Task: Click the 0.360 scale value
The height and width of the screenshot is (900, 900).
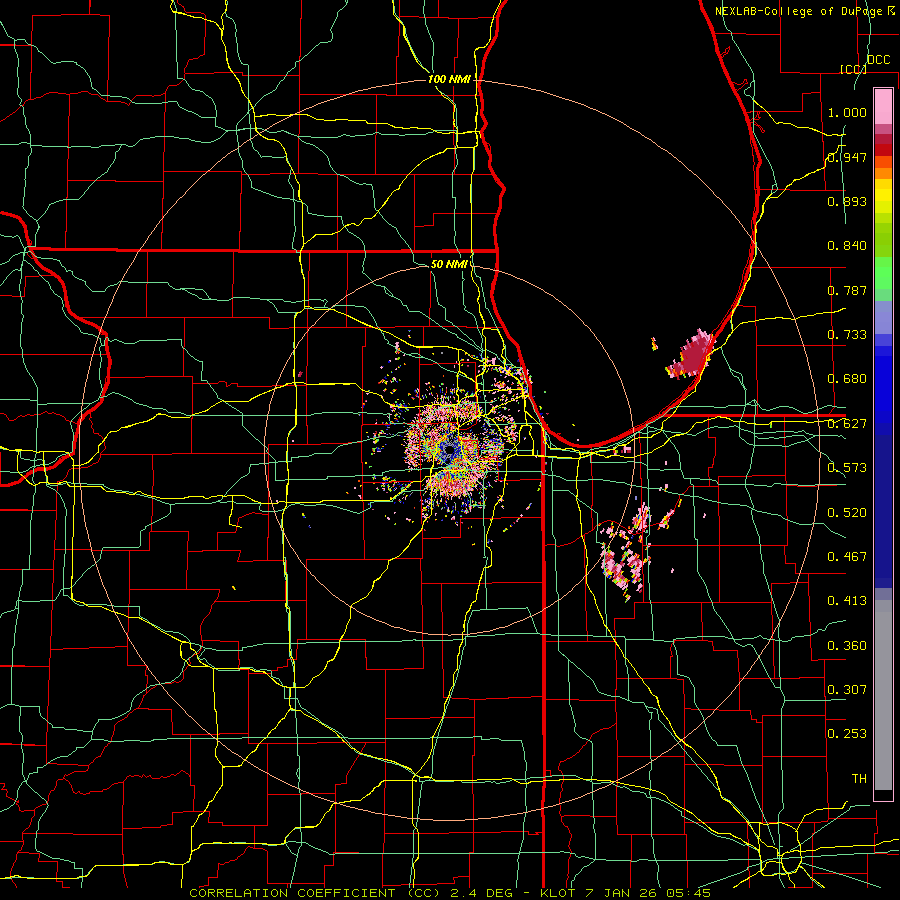Action: coord(847,646)
